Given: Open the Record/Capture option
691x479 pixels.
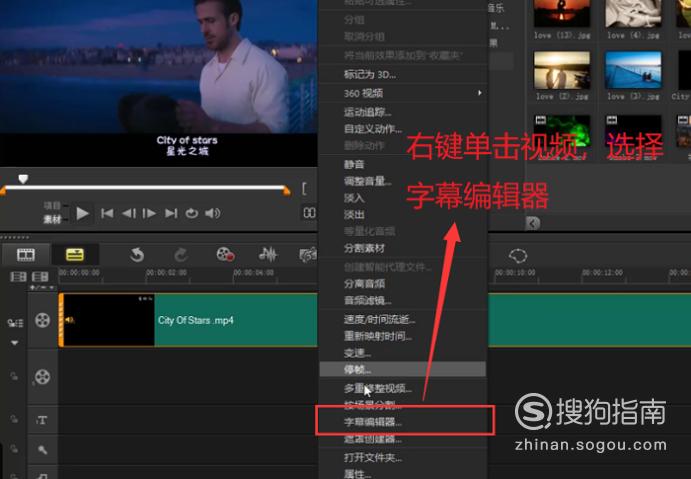Looking at the screenshot, I should (225, 255).
